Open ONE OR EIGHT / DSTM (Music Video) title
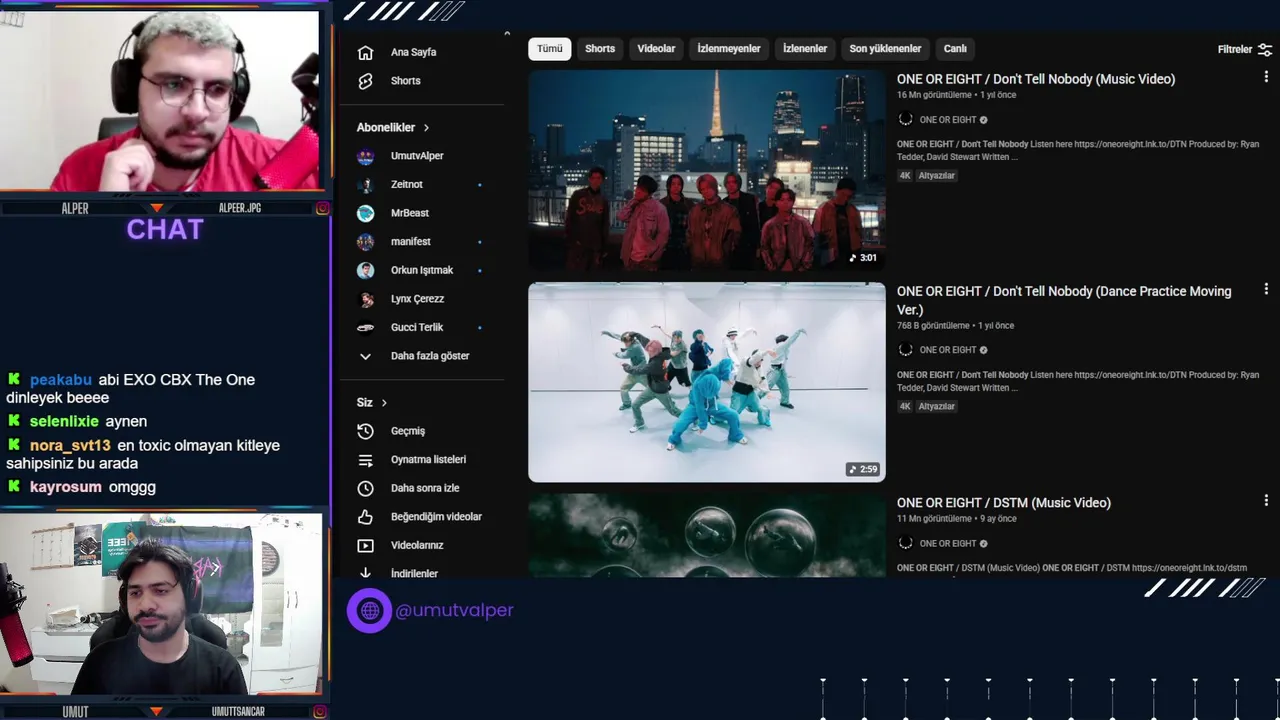 1004,503
